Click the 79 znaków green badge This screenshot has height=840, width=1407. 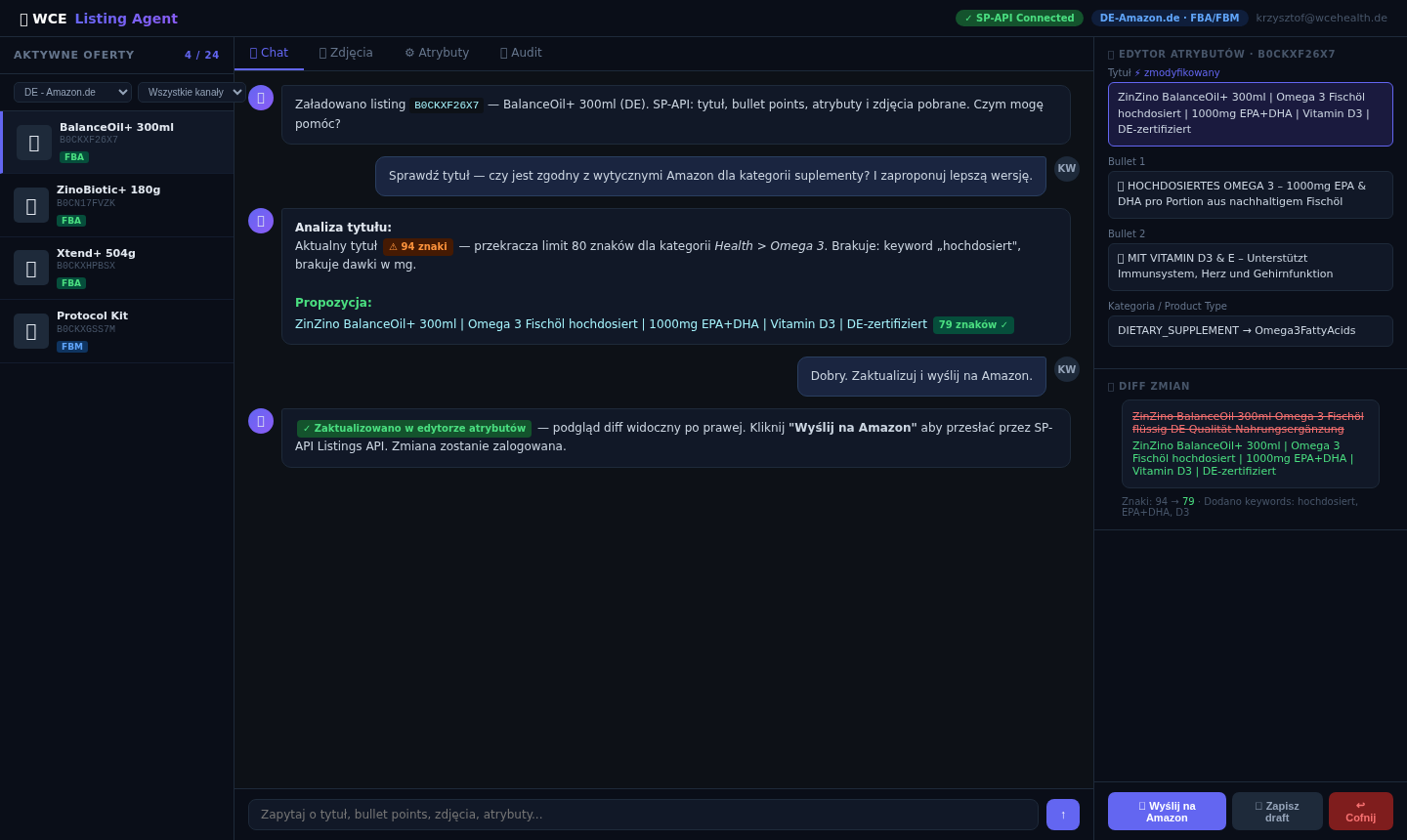[x=973, y=325]
